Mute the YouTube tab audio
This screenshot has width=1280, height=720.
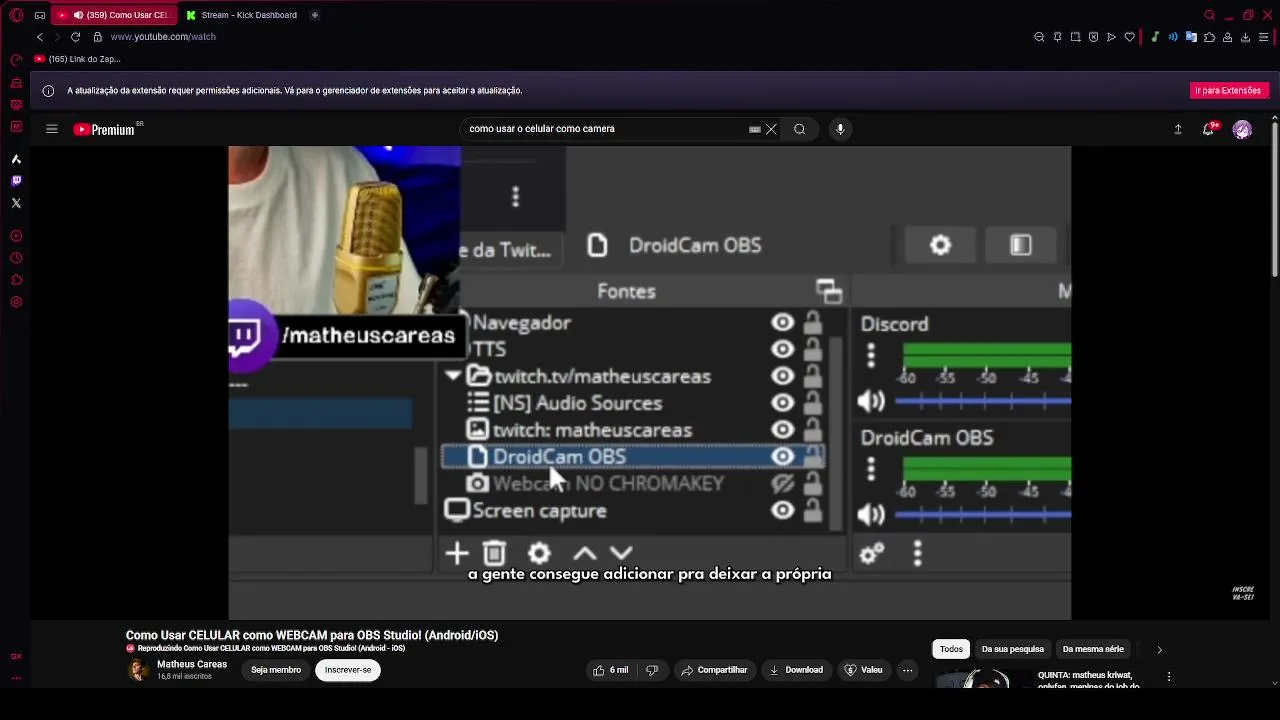tap(78, 15)
